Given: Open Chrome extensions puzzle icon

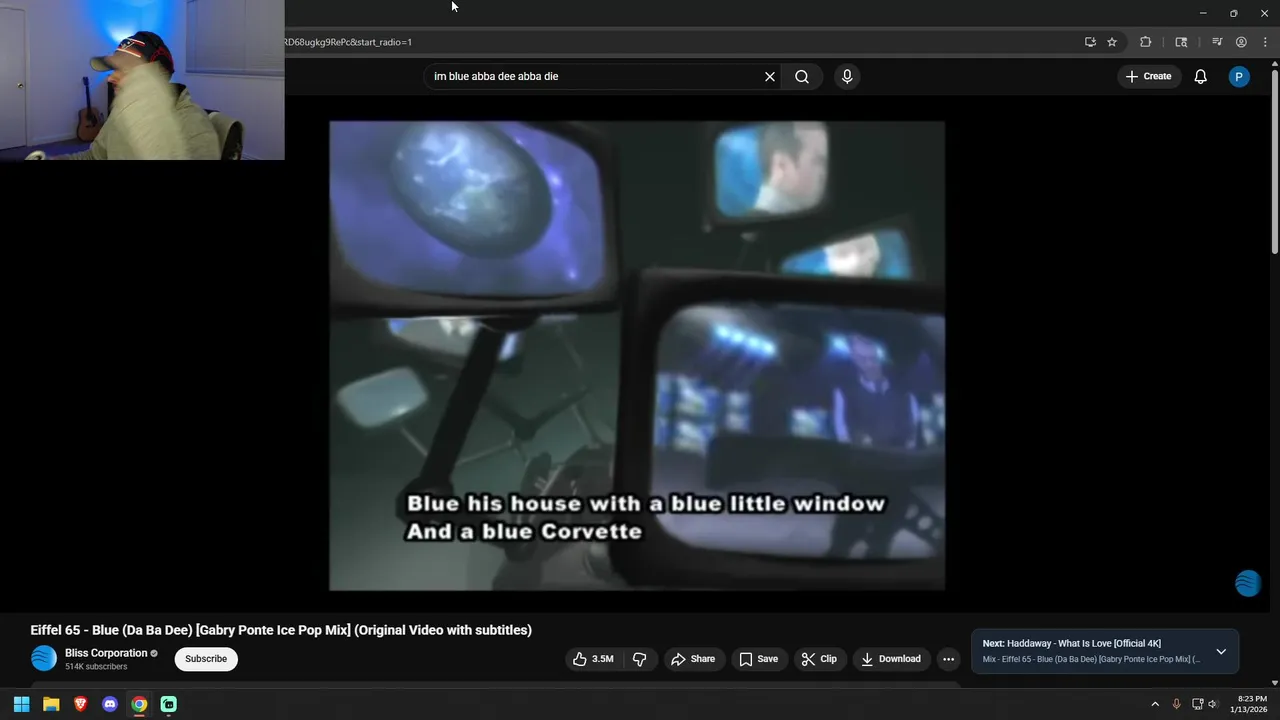Looking at the screenshot, I should coord(1146,42).
